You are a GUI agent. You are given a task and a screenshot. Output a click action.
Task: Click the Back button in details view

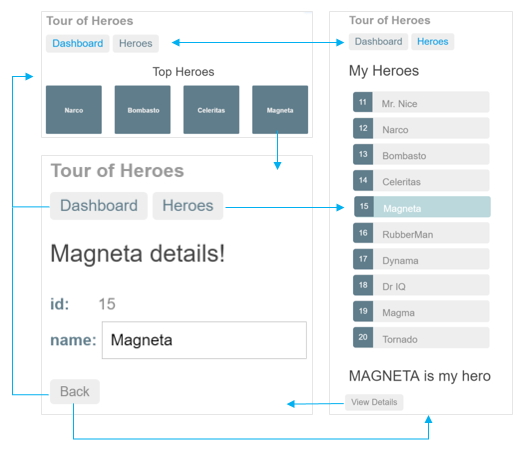pyautogui.click(x=75, y=392)
